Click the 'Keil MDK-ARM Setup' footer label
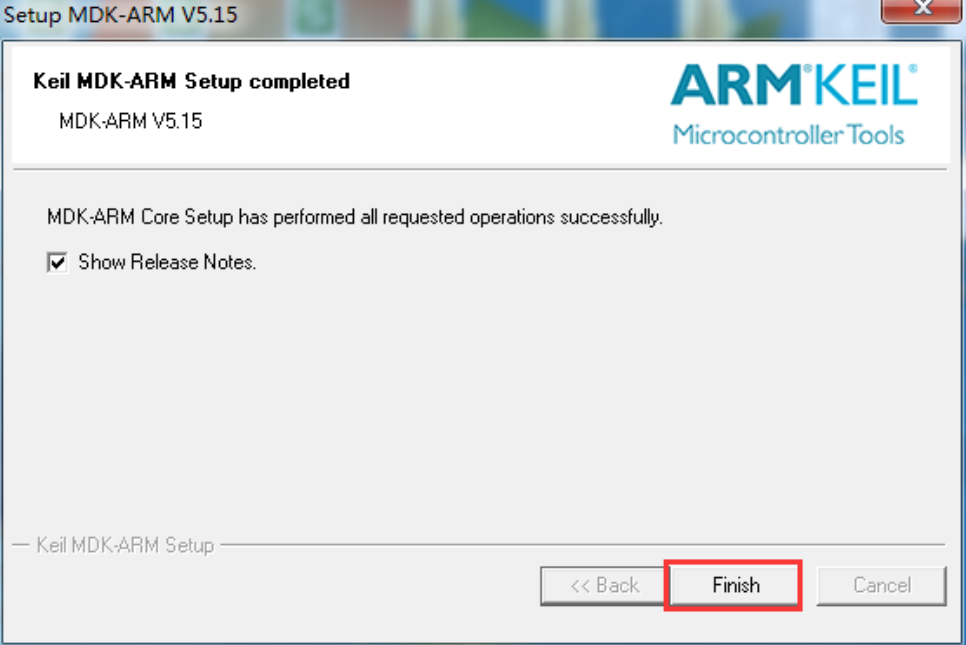 coord(125,546)
